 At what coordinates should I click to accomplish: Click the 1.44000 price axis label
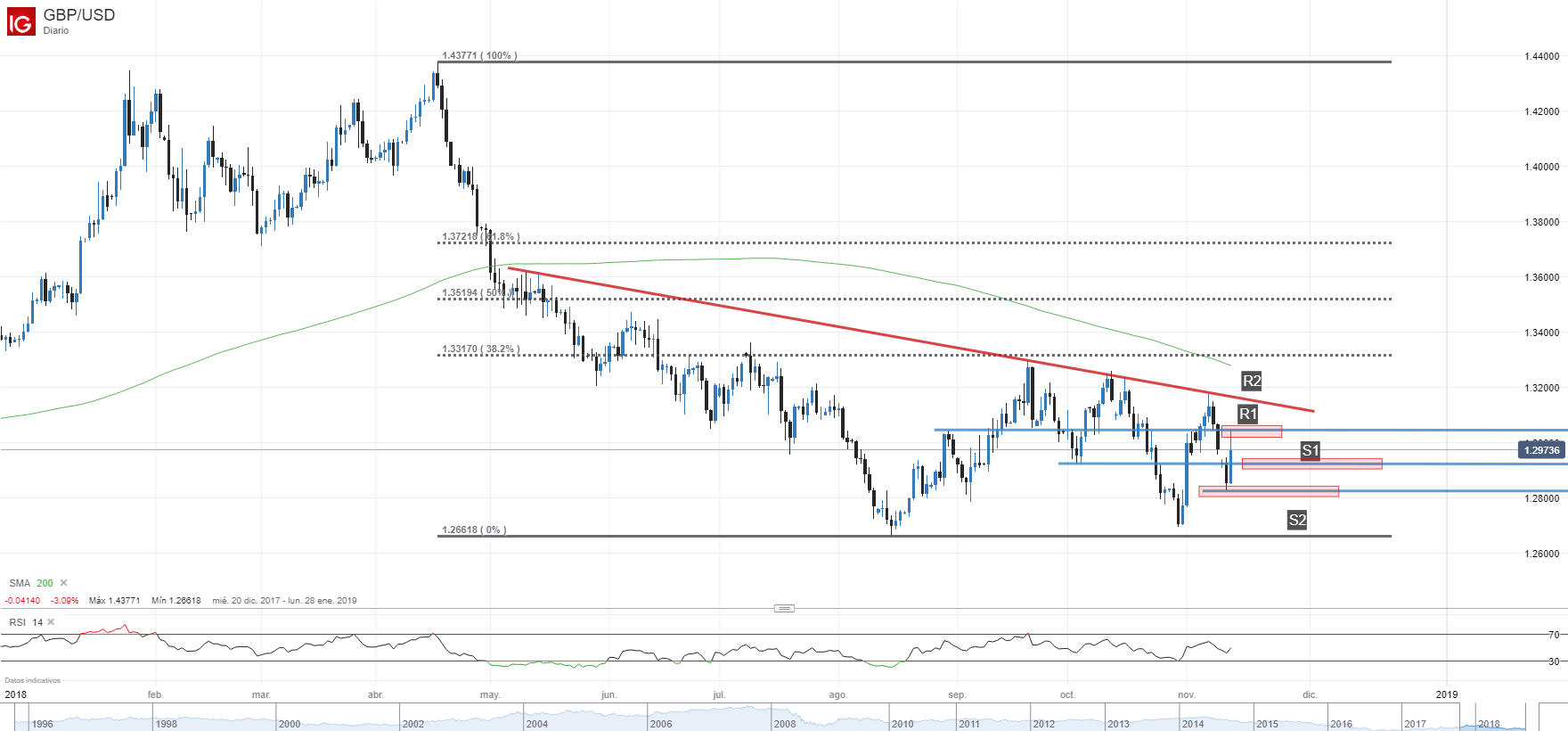coord(1541,56)
